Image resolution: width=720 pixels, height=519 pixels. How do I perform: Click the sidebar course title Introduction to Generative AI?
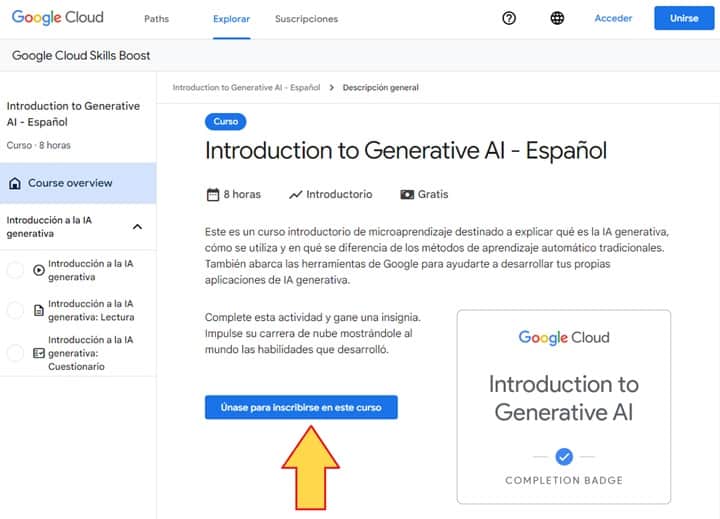[x=73, y=114]
